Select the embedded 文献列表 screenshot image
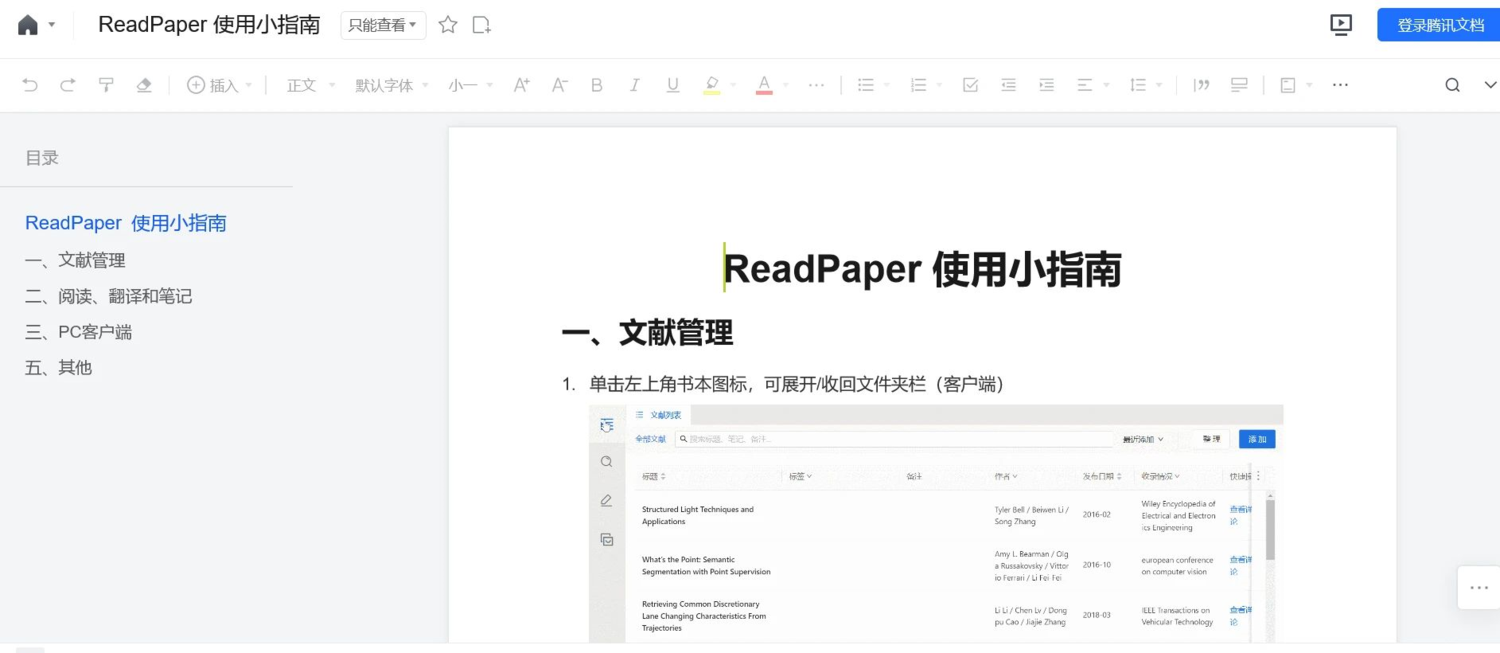Viewport: 1500px width, 653px height. 936,524
